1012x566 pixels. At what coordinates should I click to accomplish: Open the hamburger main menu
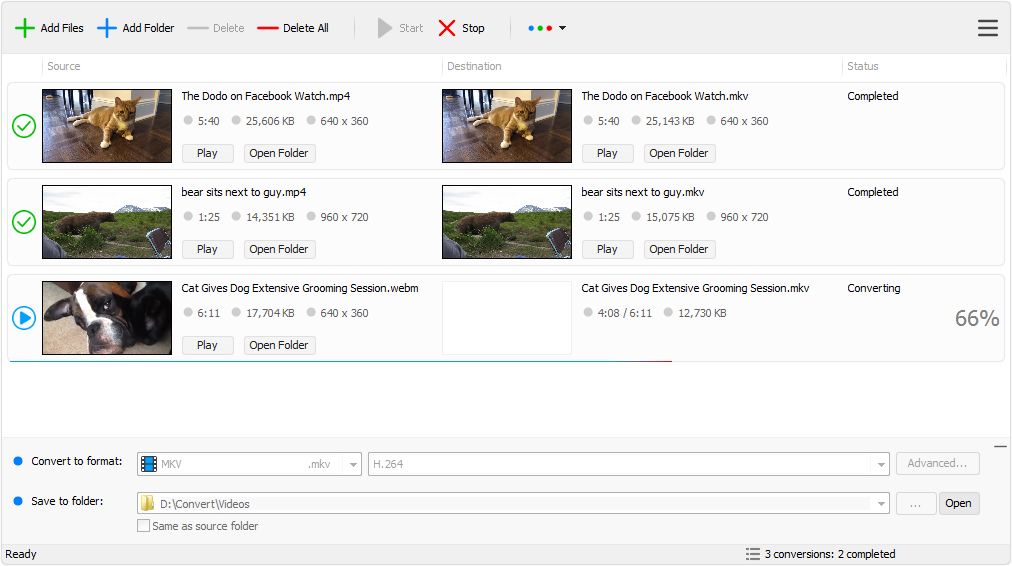(x=987, y=28)
